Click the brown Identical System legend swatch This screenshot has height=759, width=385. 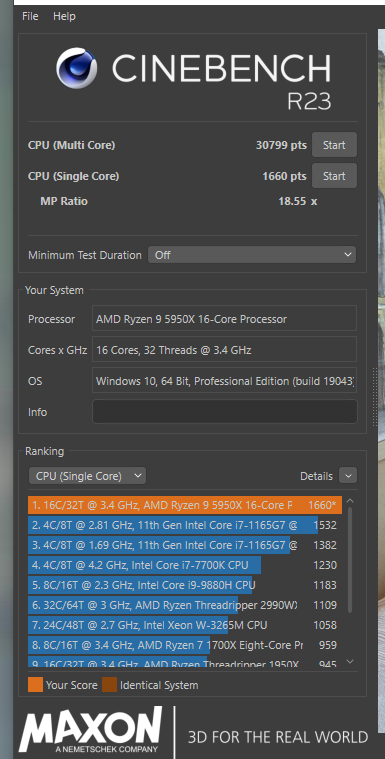tap(109, 685)
